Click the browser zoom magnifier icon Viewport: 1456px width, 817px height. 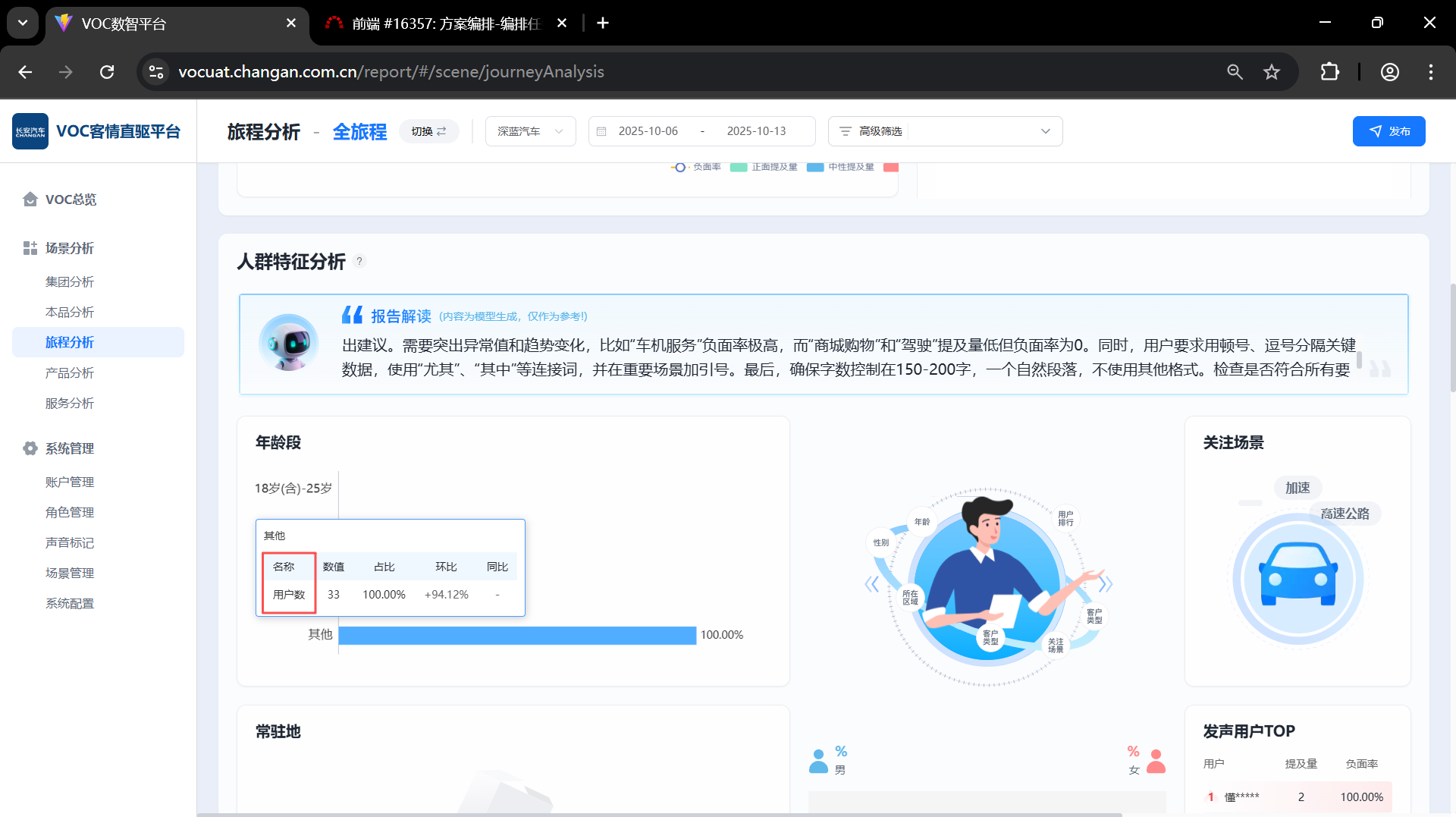click(x=1235, y=72)
